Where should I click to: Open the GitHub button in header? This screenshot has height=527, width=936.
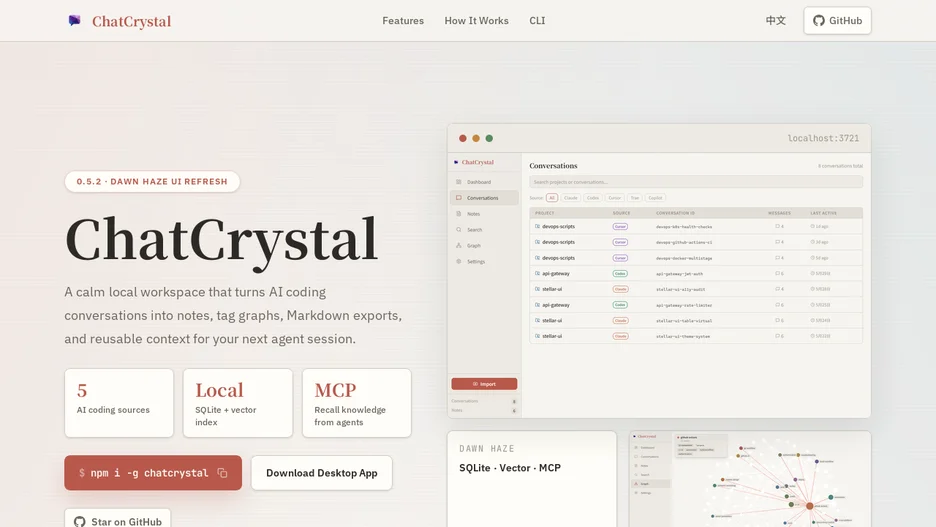(x=837, y=20)
